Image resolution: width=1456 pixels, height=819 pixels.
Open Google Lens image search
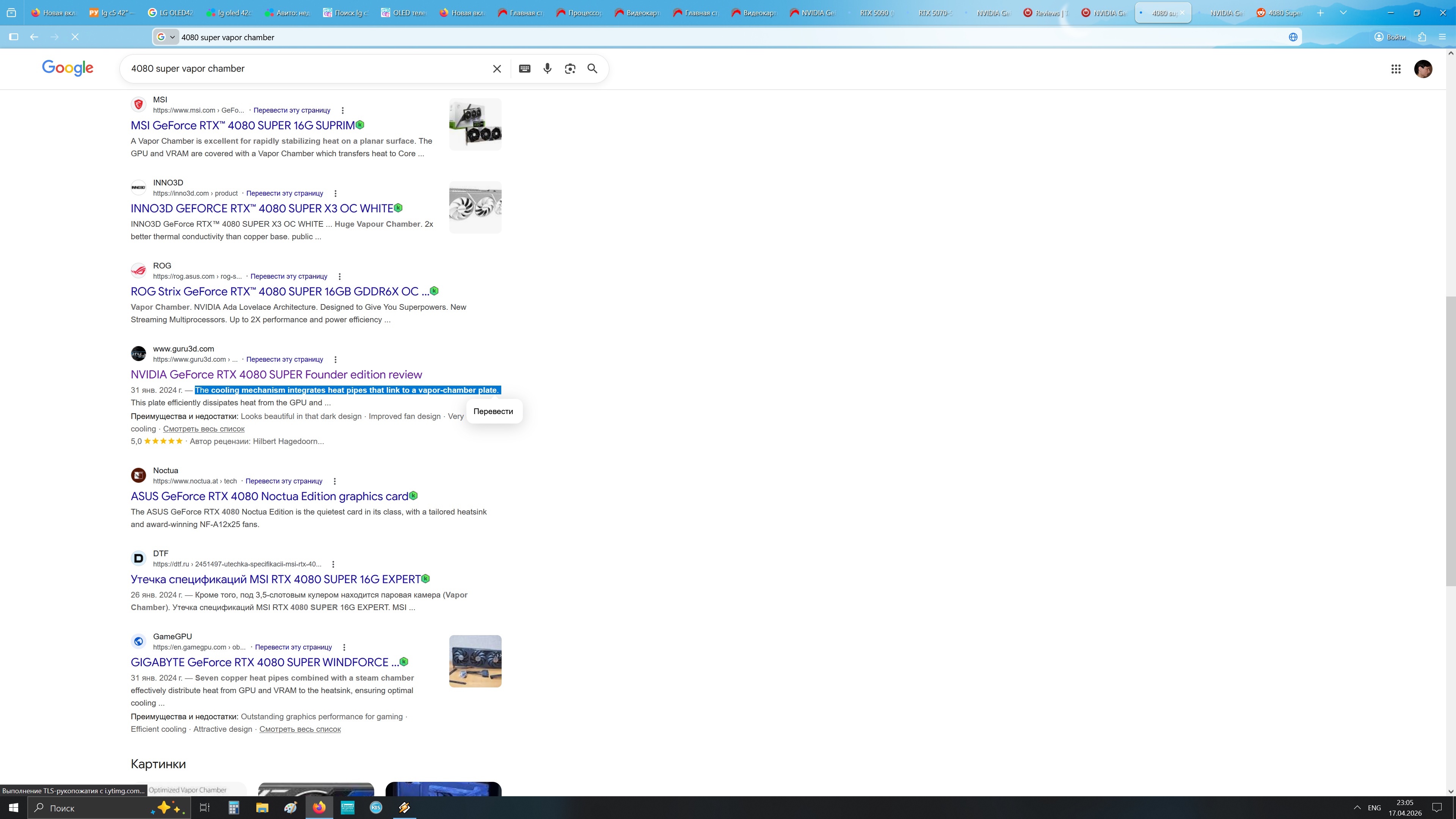pyautogui.click(x=570, y=68)
